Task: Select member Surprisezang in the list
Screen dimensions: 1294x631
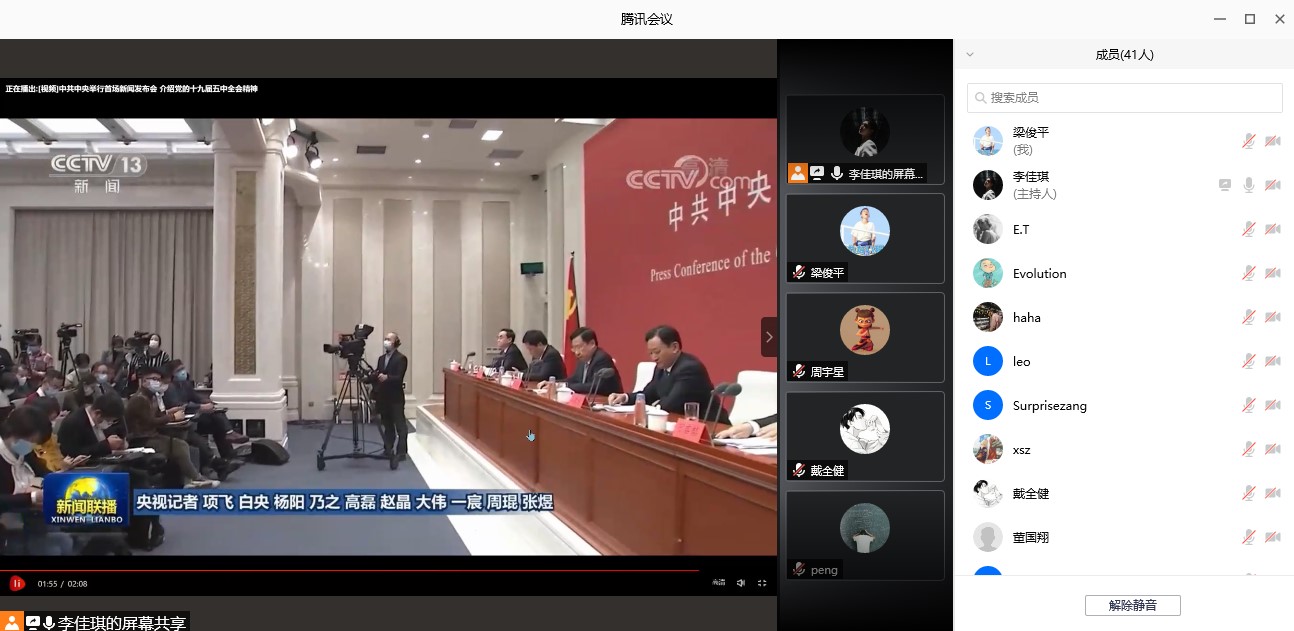Action: click(x=1124, y=405)
